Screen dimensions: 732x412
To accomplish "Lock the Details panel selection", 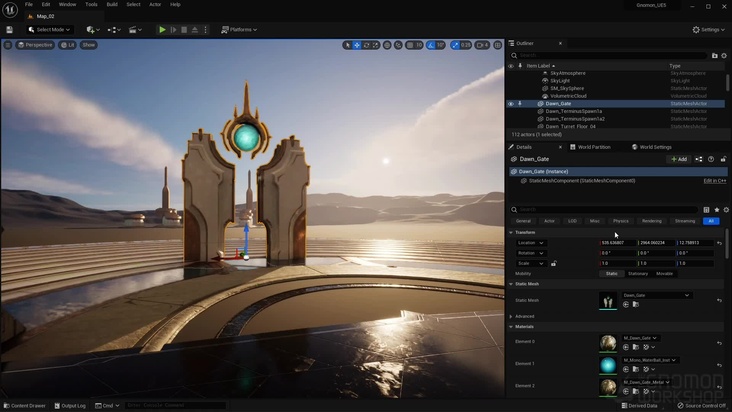I will (x=723, y=159).
